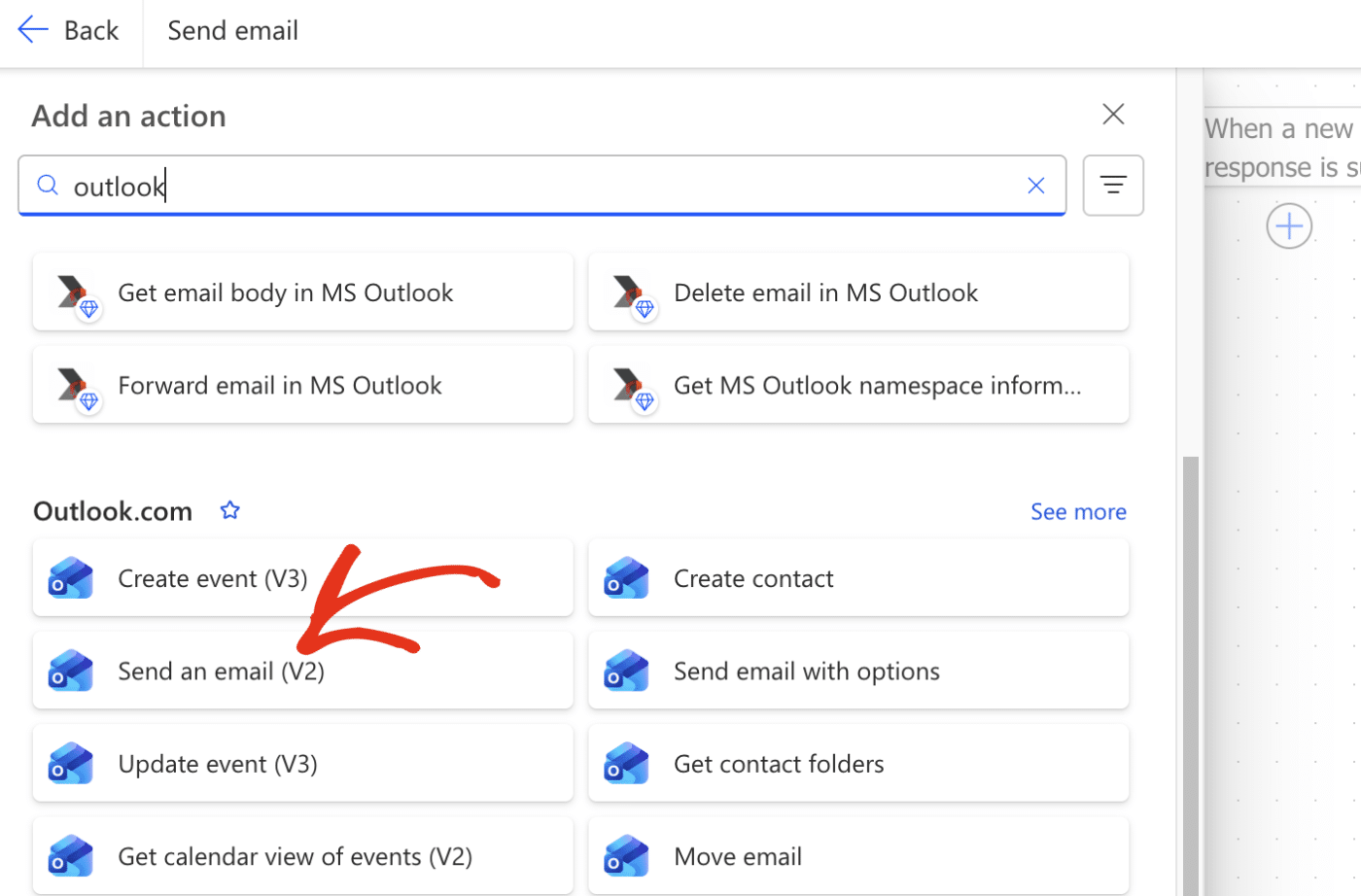Click the search magnifier icon
The width and height of the screenshot is (1361, 896).
pos(48,185)
